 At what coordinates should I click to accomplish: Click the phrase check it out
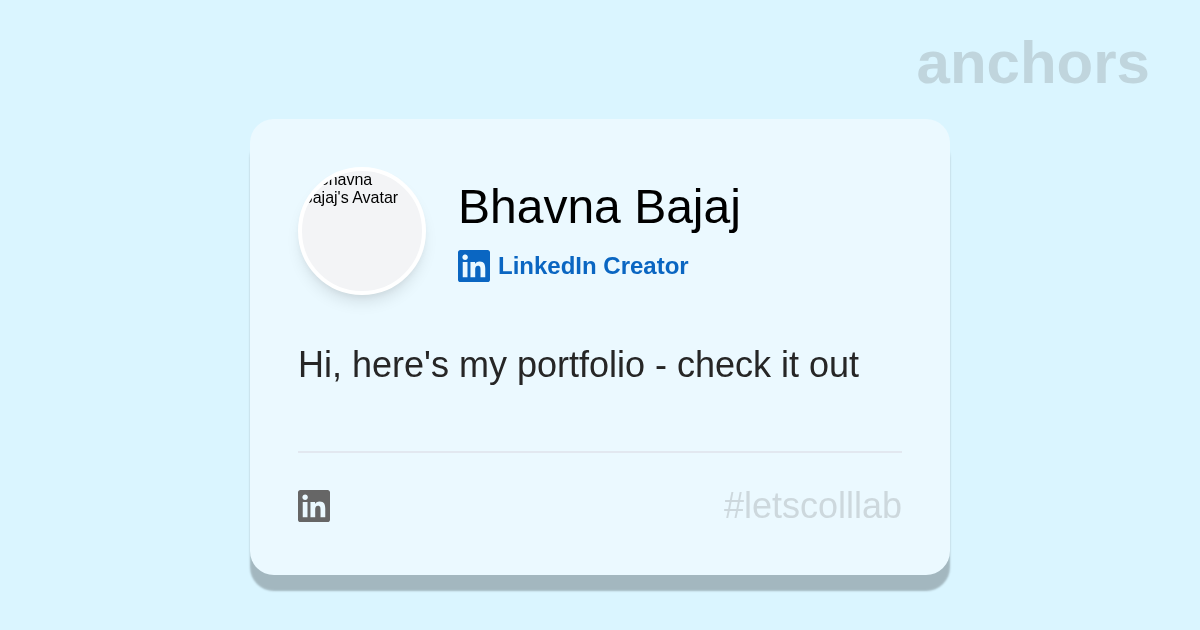tap(767, 365)
